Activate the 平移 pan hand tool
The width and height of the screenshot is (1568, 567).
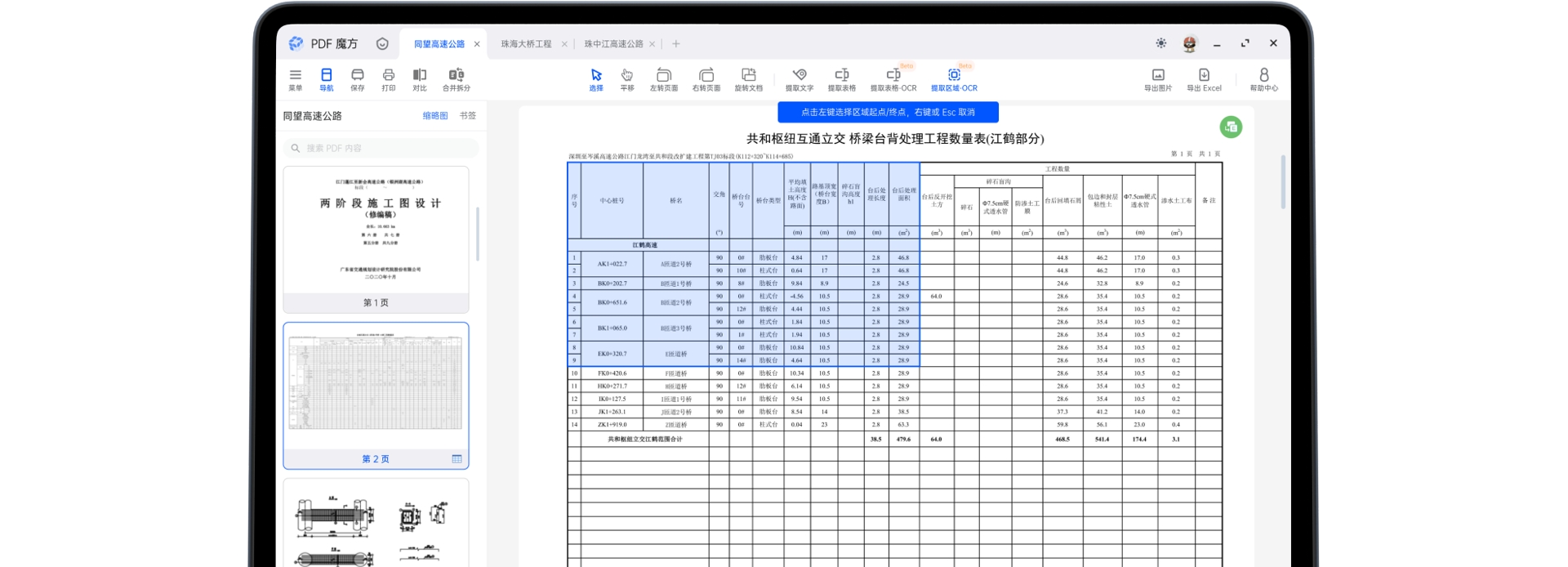pos(627,79)
